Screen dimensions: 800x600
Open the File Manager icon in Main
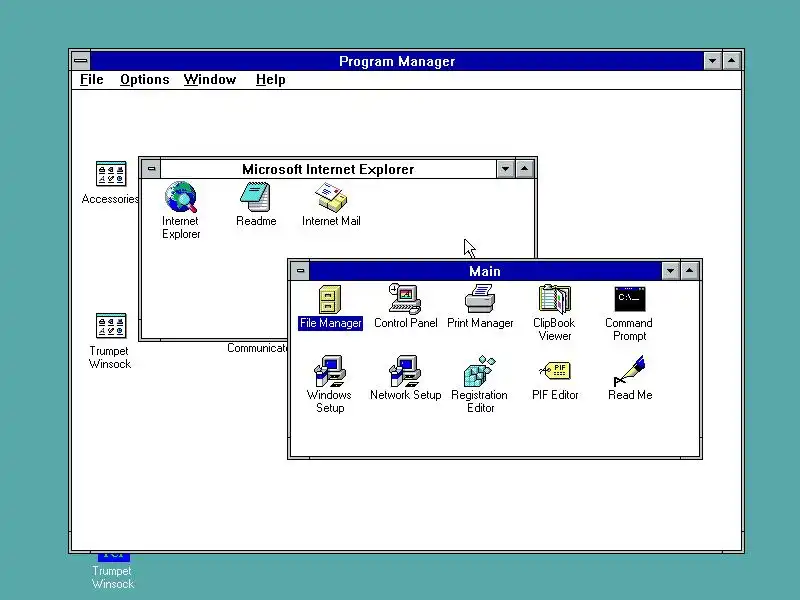pyautogui.click(x=330, y=299)
